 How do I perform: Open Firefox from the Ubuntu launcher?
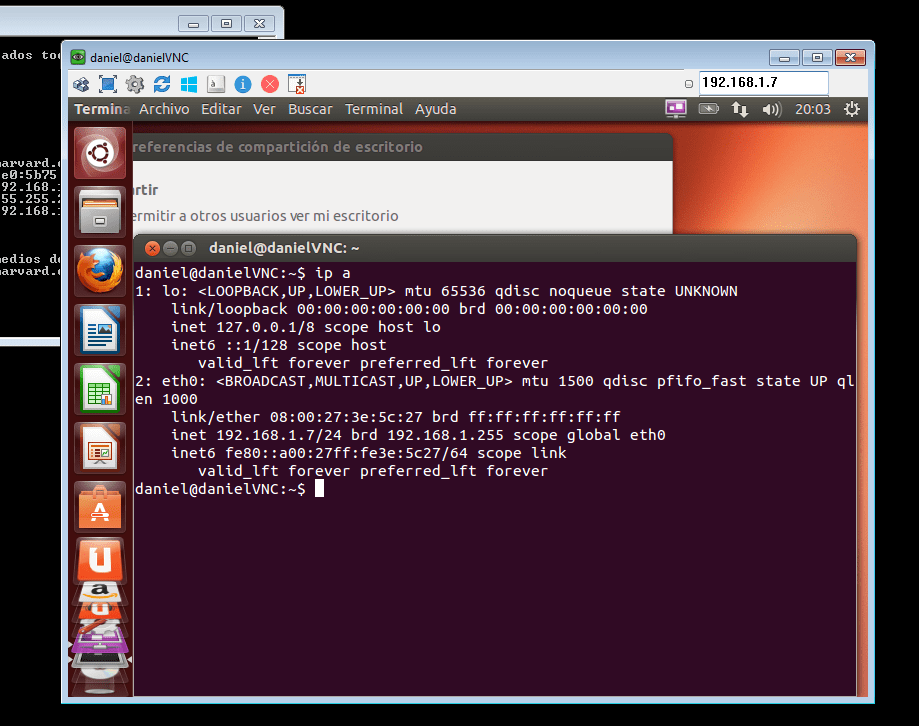click(100, 270)
